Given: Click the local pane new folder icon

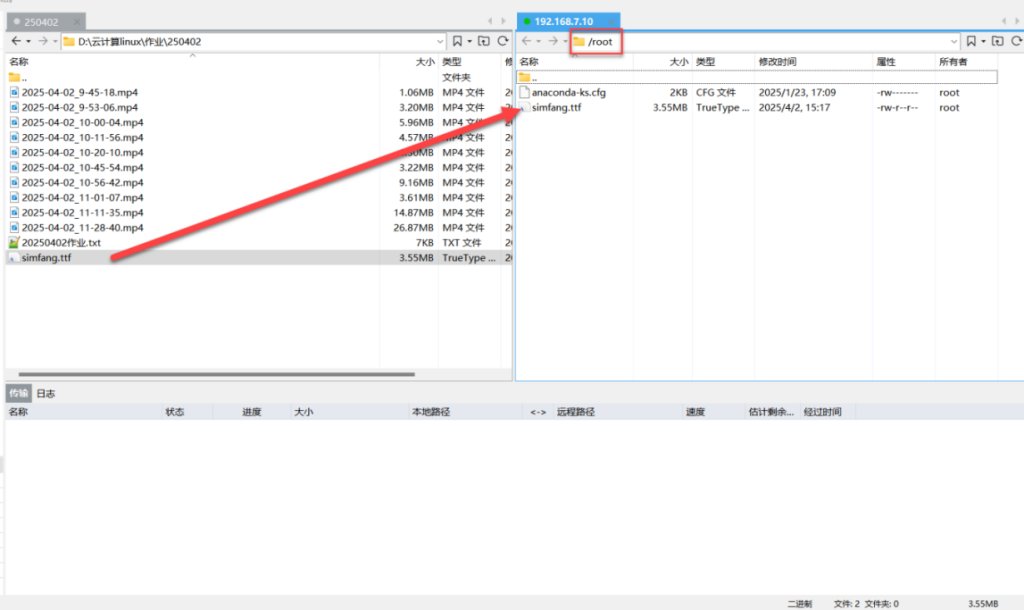Looking at the screenshot, I should (484, 41).
